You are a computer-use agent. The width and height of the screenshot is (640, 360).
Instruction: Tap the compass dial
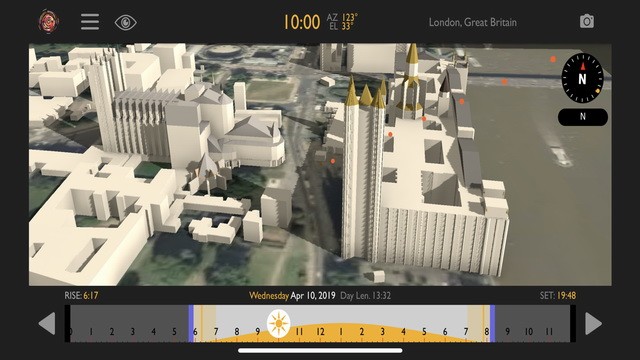pos(582,78)
